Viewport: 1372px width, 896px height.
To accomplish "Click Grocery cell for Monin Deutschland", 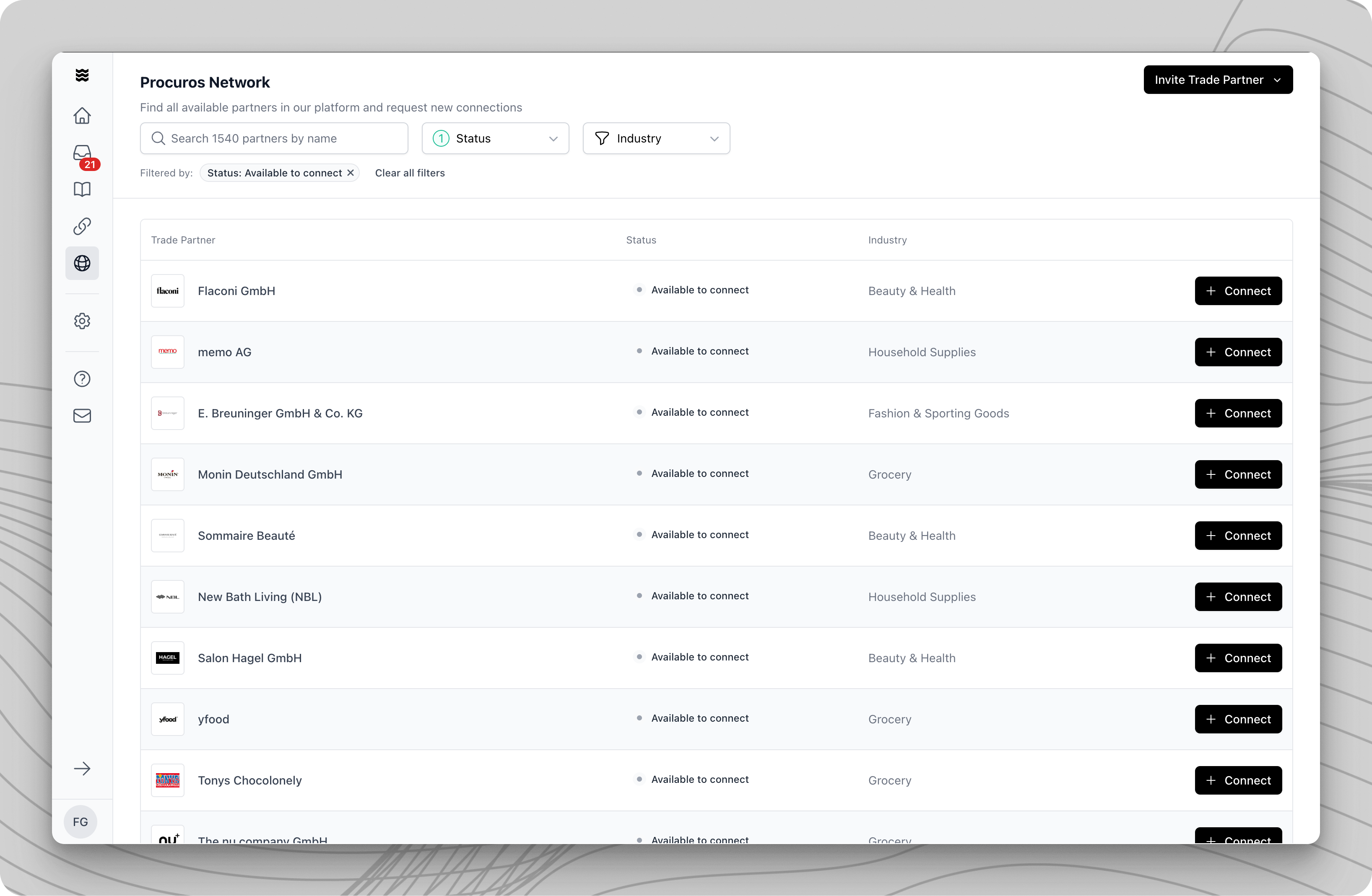I will tap(889, 474).
